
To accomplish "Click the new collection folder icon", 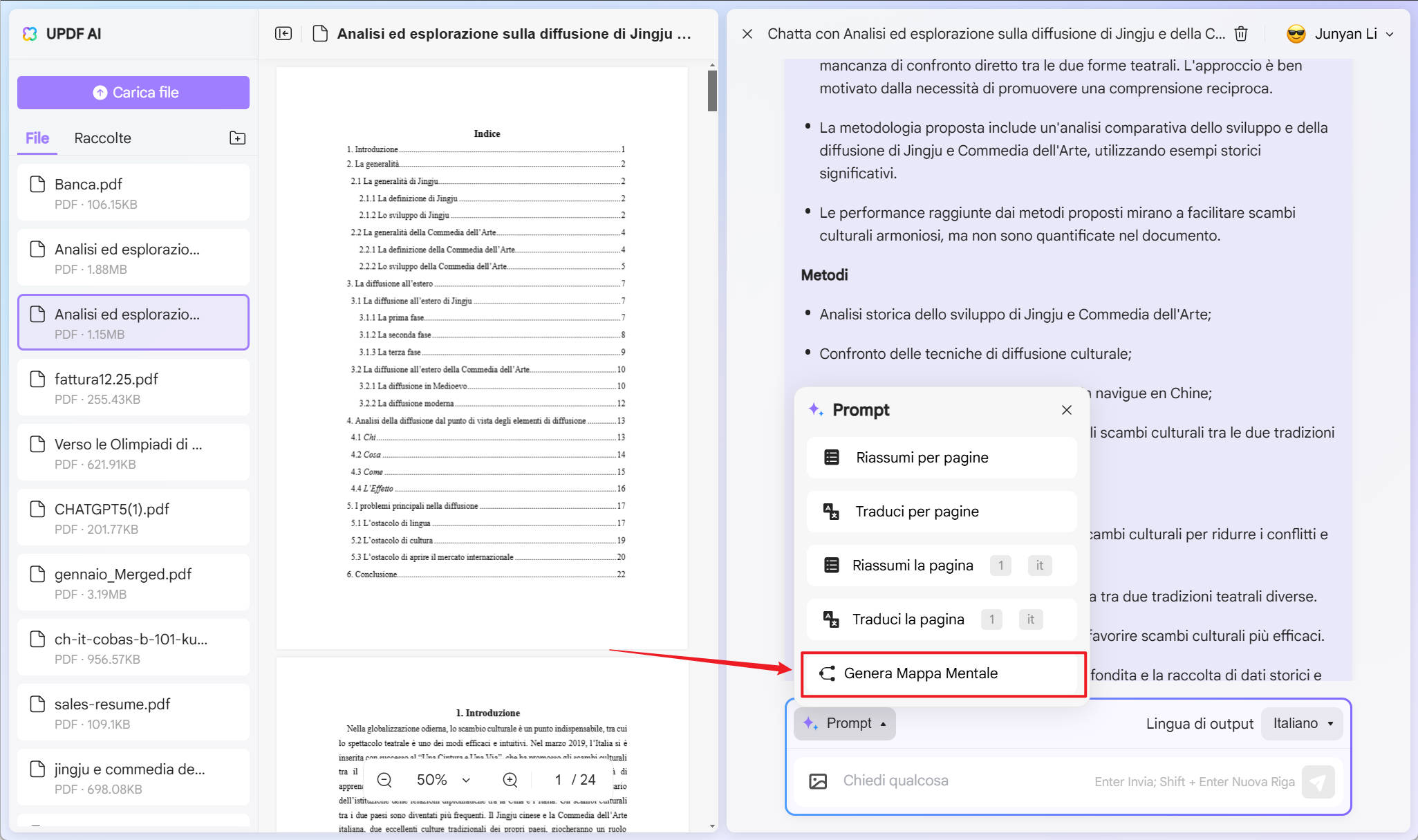I will 237,138.
